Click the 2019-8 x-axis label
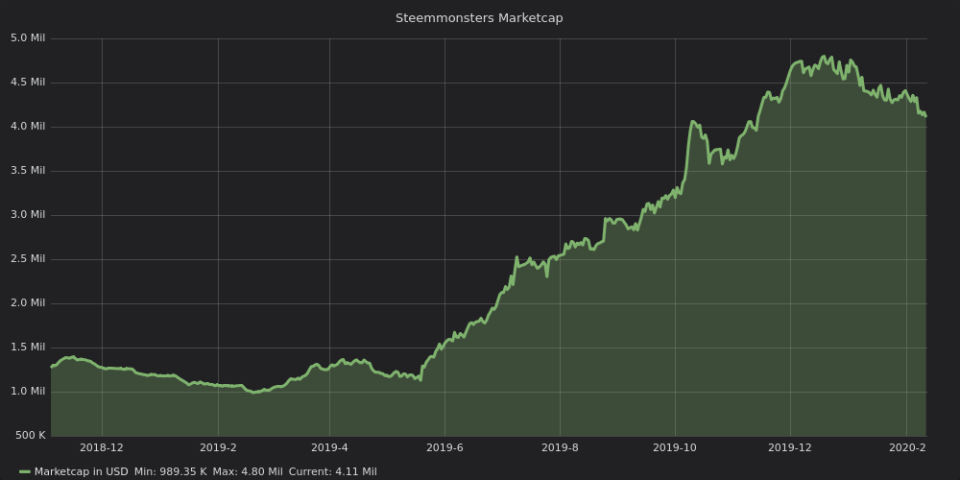The height and width of the screenshot is (480, 960). (560, 448)
